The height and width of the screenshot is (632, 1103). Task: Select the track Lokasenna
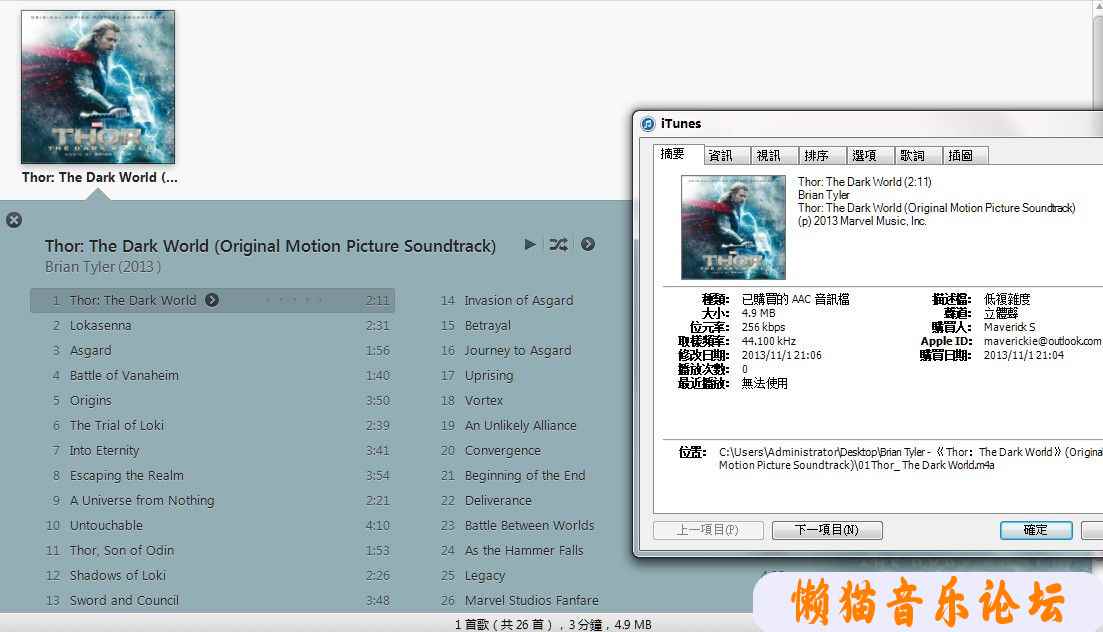coord(212,326)
